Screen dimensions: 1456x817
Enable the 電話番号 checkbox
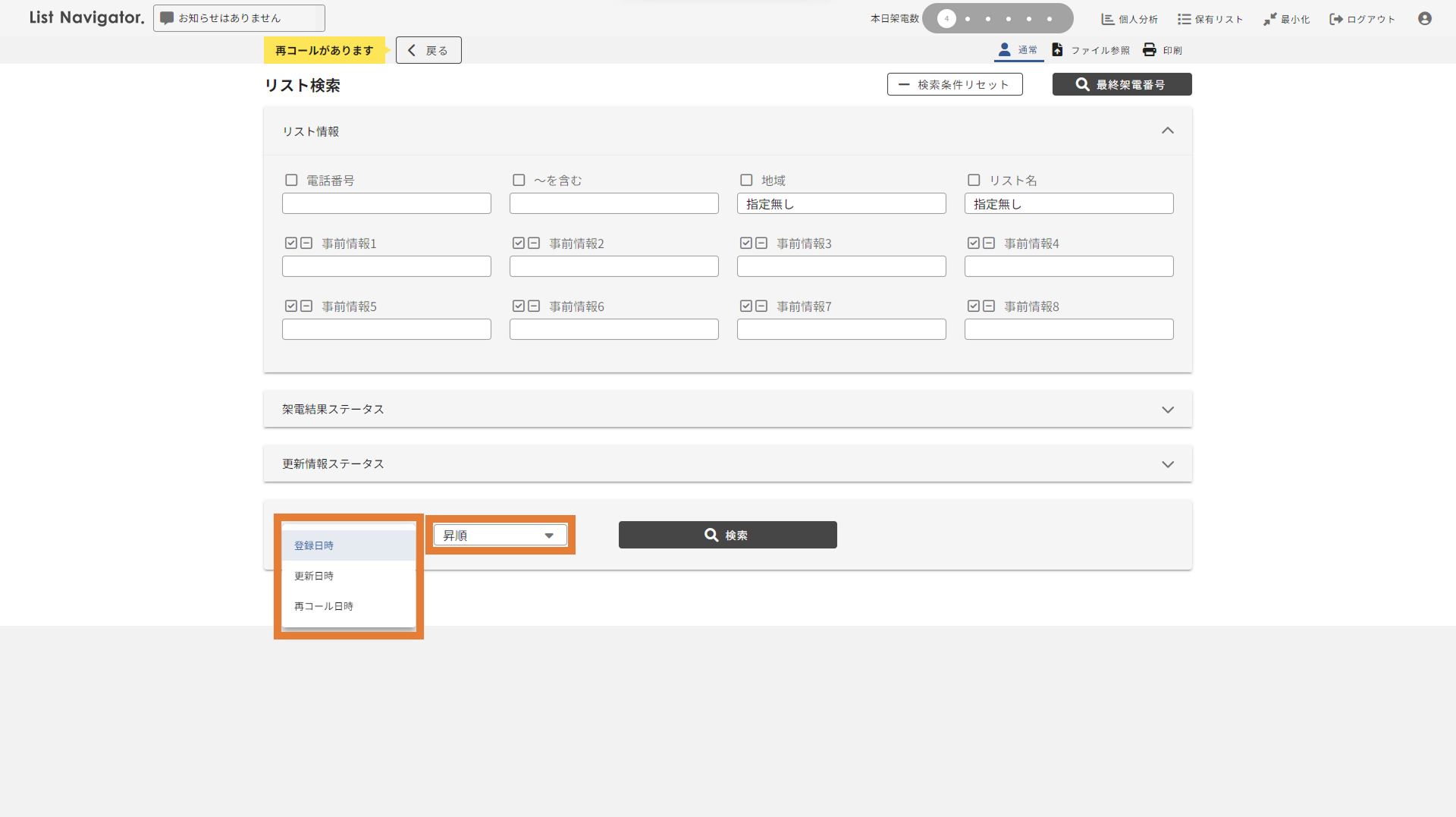click(x=291, y=180)
